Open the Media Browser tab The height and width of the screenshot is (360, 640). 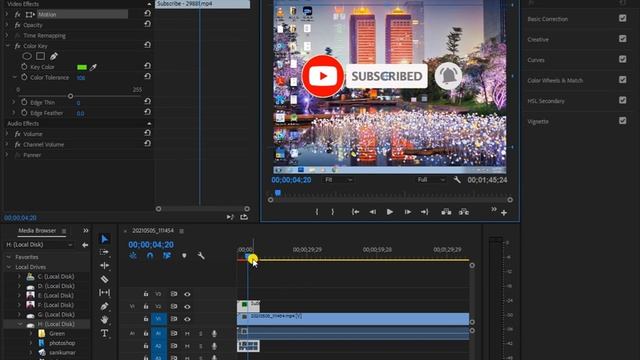point(37,231)
